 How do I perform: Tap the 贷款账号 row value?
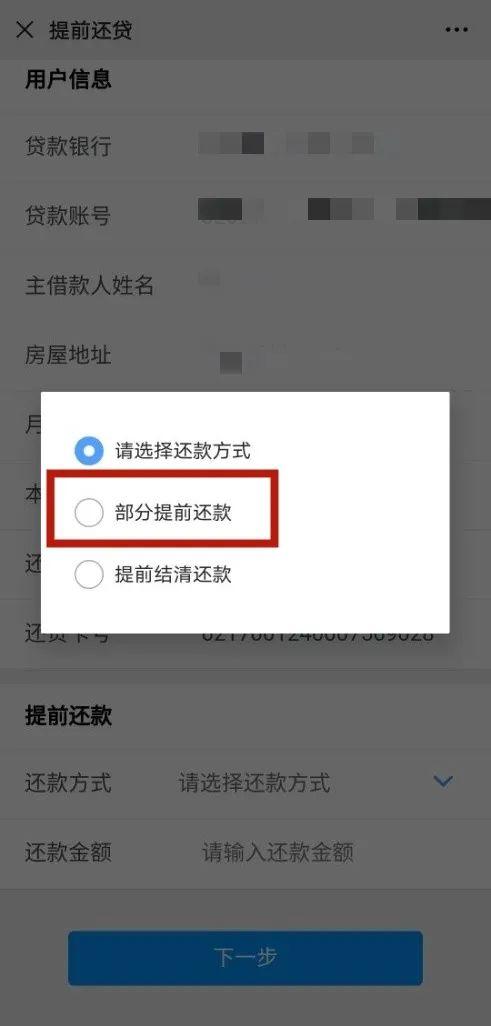click(x=345, y=209)
